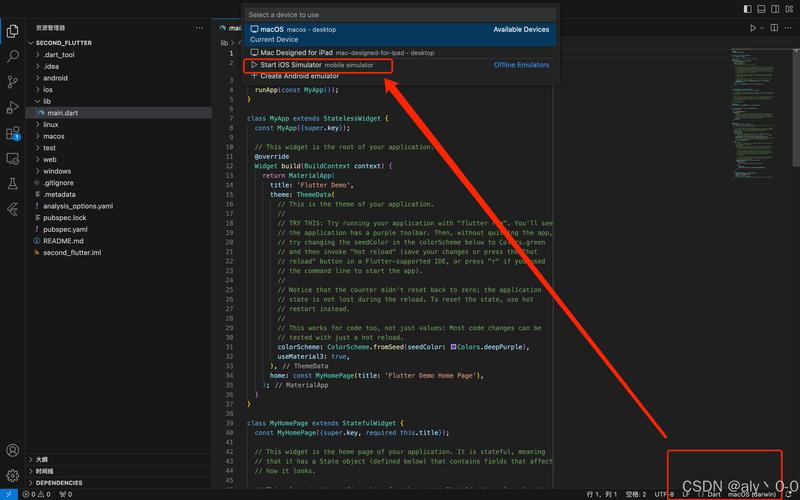
Task: Customize layout icon in title bar
Action: coord(789,9)
